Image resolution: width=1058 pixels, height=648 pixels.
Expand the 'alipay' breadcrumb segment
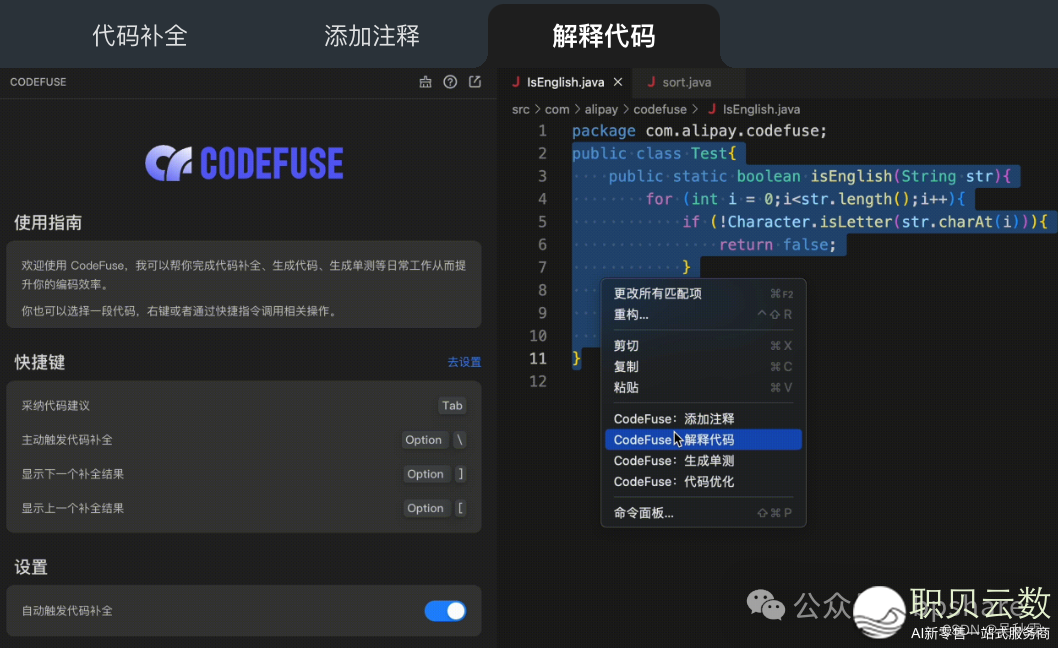click(x=601, y=109)
